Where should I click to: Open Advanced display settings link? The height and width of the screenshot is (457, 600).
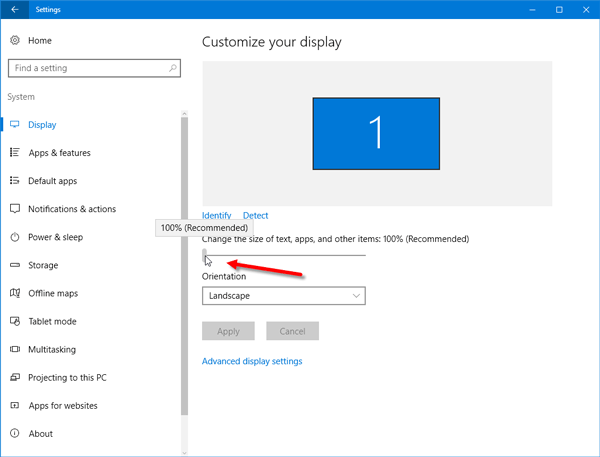[x=252, y=361]
